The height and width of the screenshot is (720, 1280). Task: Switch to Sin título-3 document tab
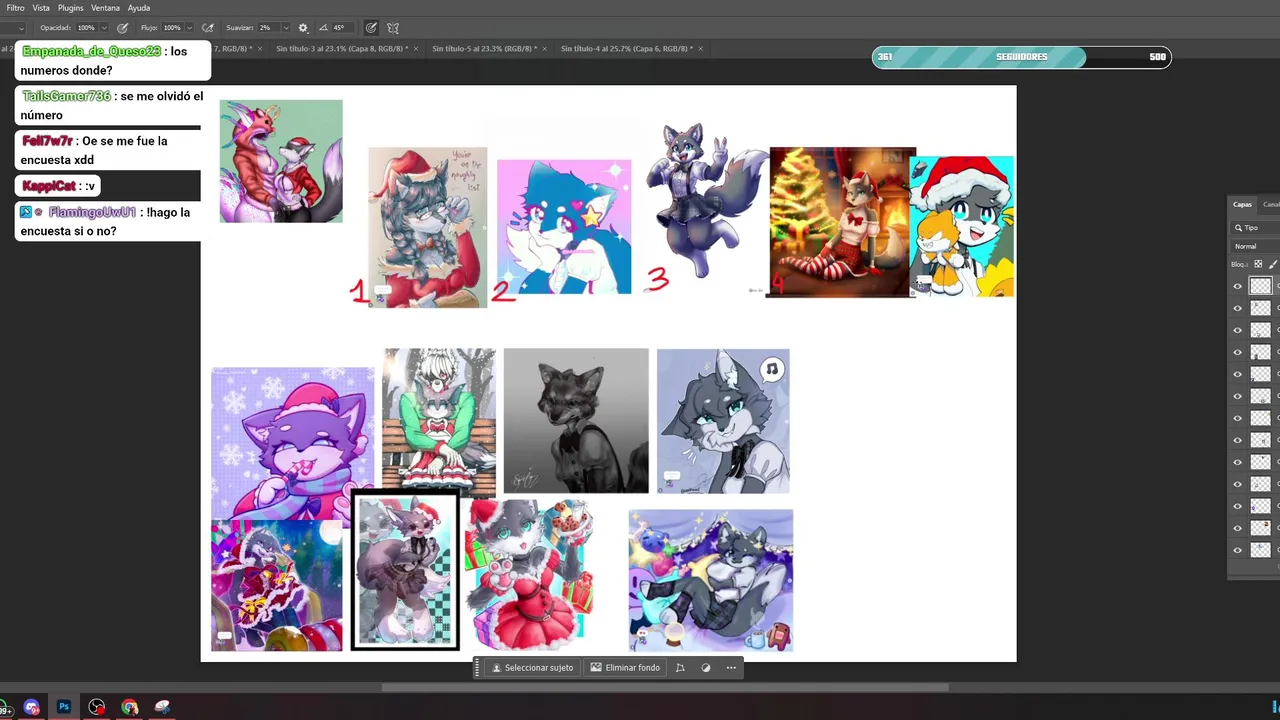[342, 48]
